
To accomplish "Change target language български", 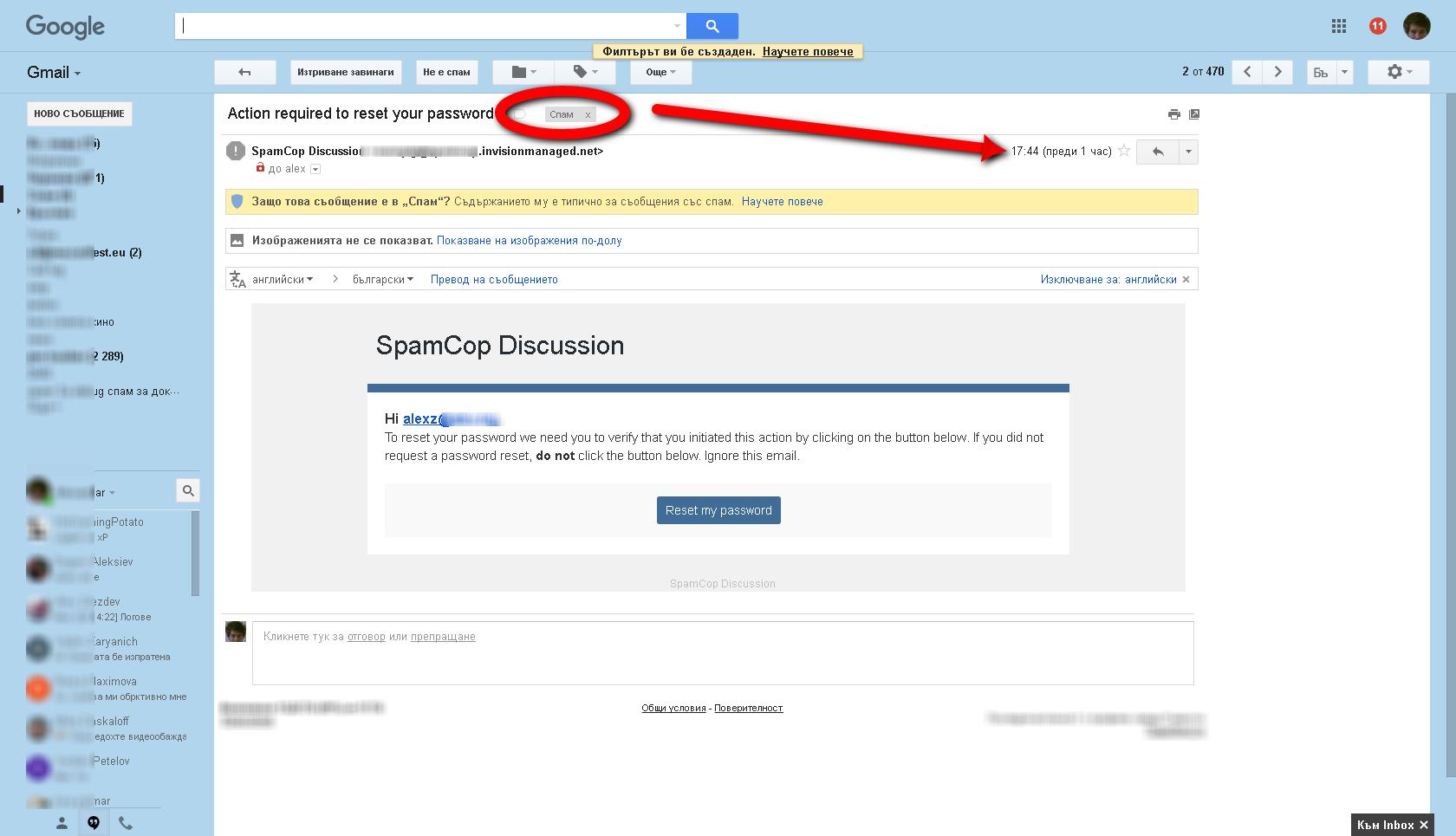I will 383,279.
